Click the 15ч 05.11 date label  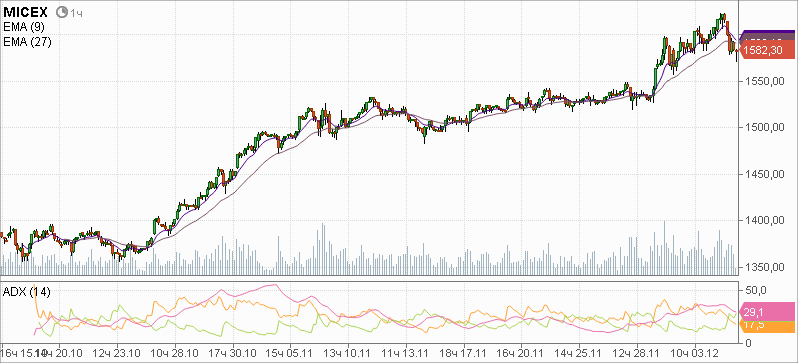coord(290,352)
